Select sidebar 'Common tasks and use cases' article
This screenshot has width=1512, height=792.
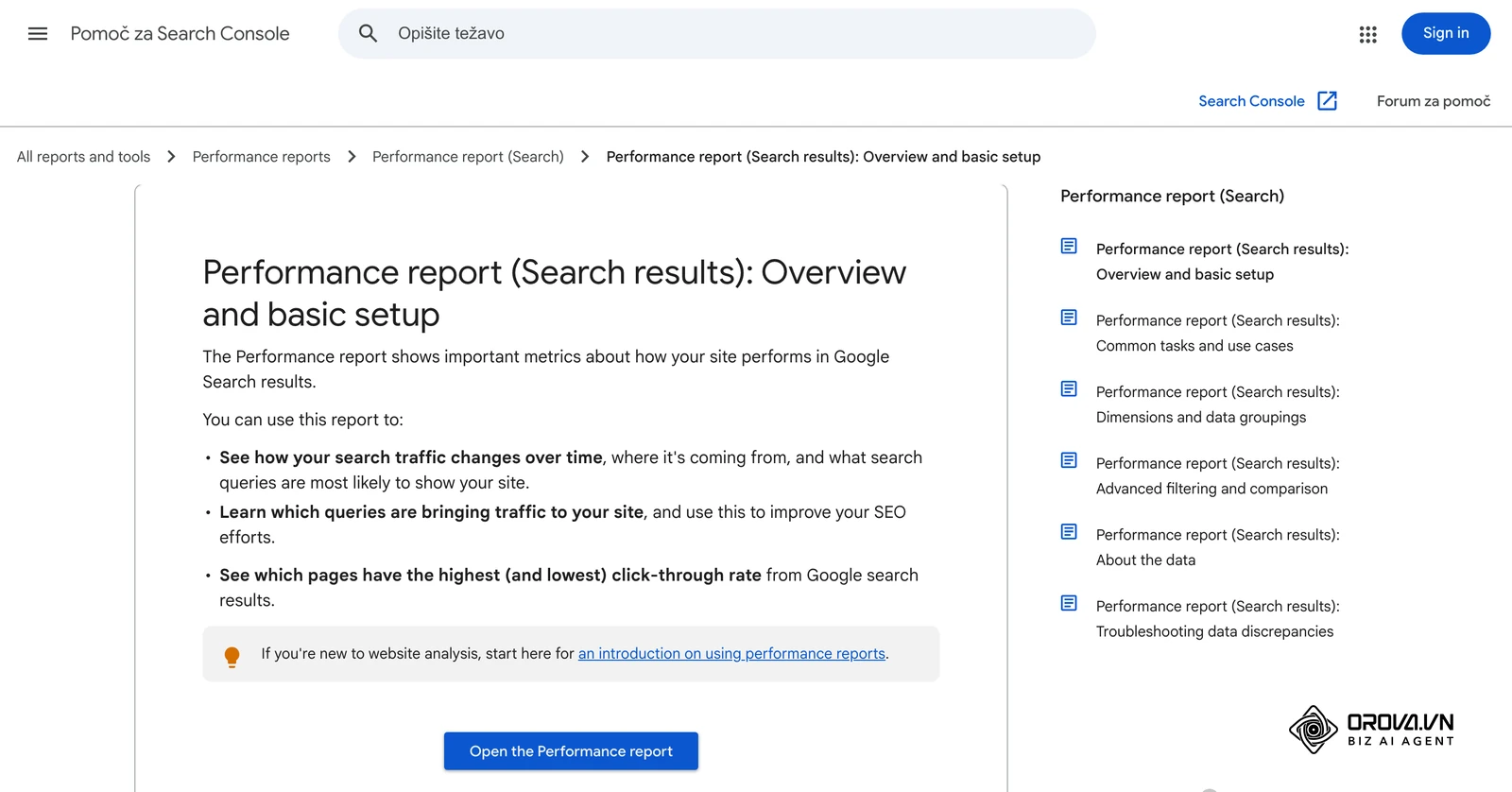tap(1217, 334)
